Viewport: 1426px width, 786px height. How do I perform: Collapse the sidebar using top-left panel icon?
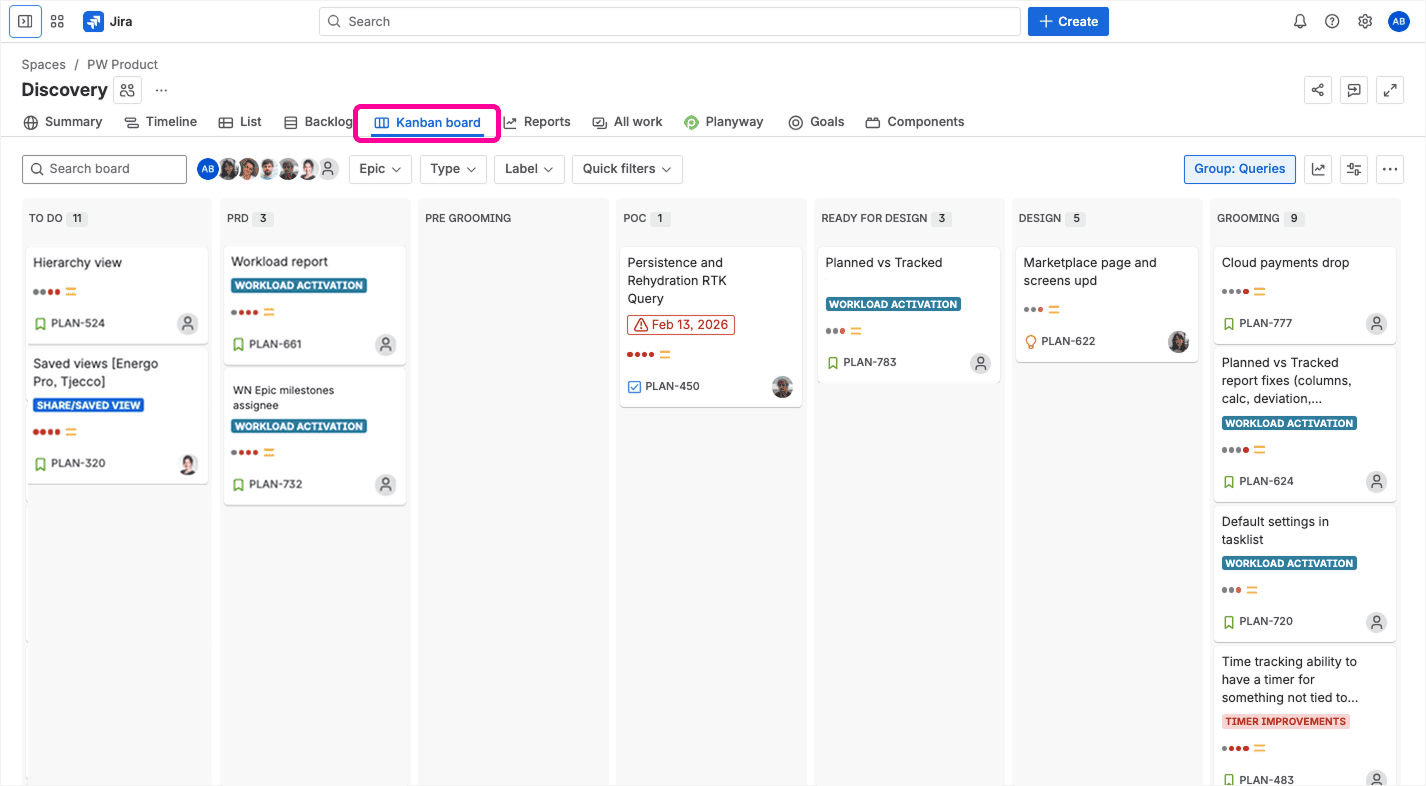25,21
